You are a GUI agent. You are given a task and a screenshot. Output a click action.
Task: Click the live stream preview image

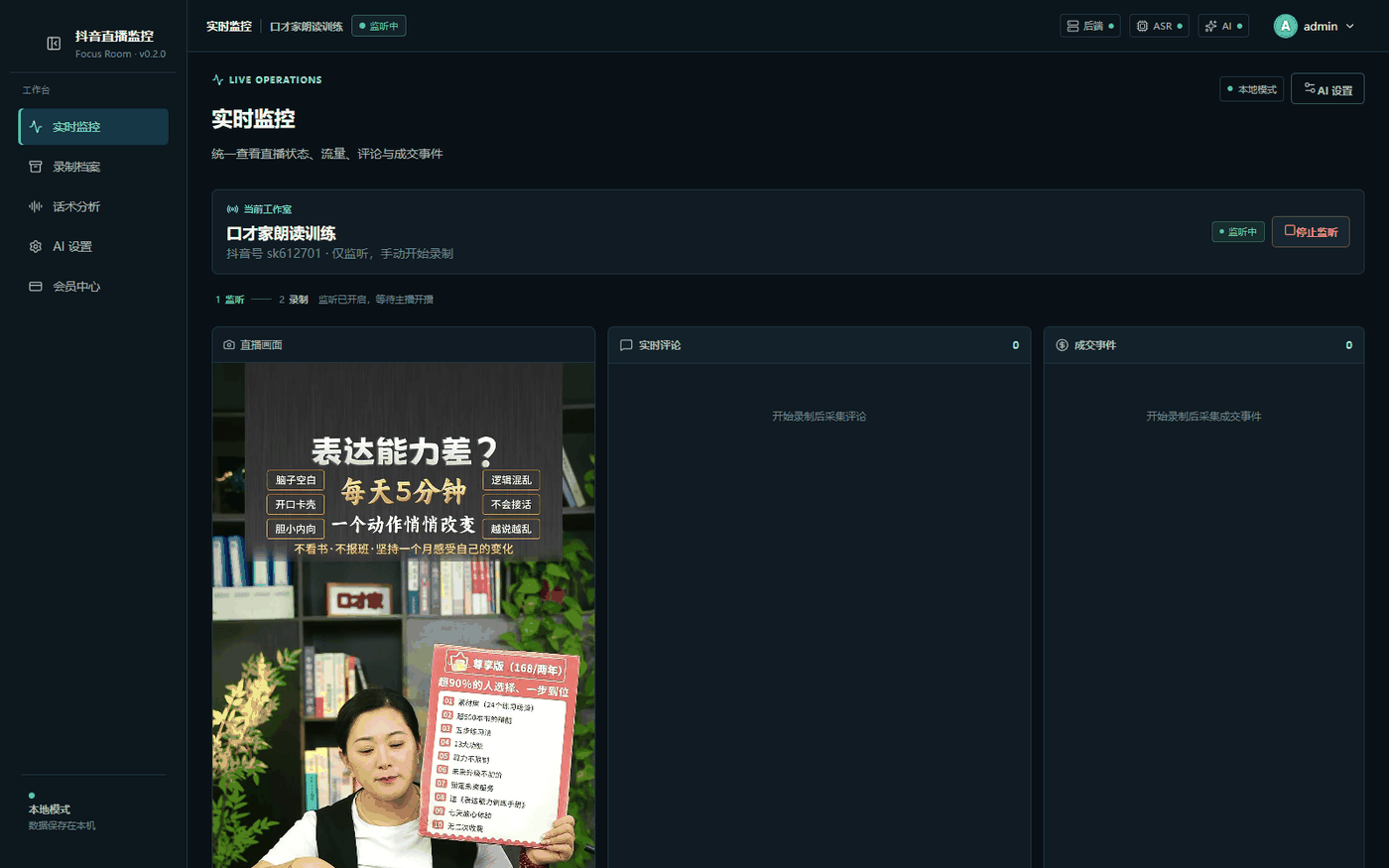(404, 615)
